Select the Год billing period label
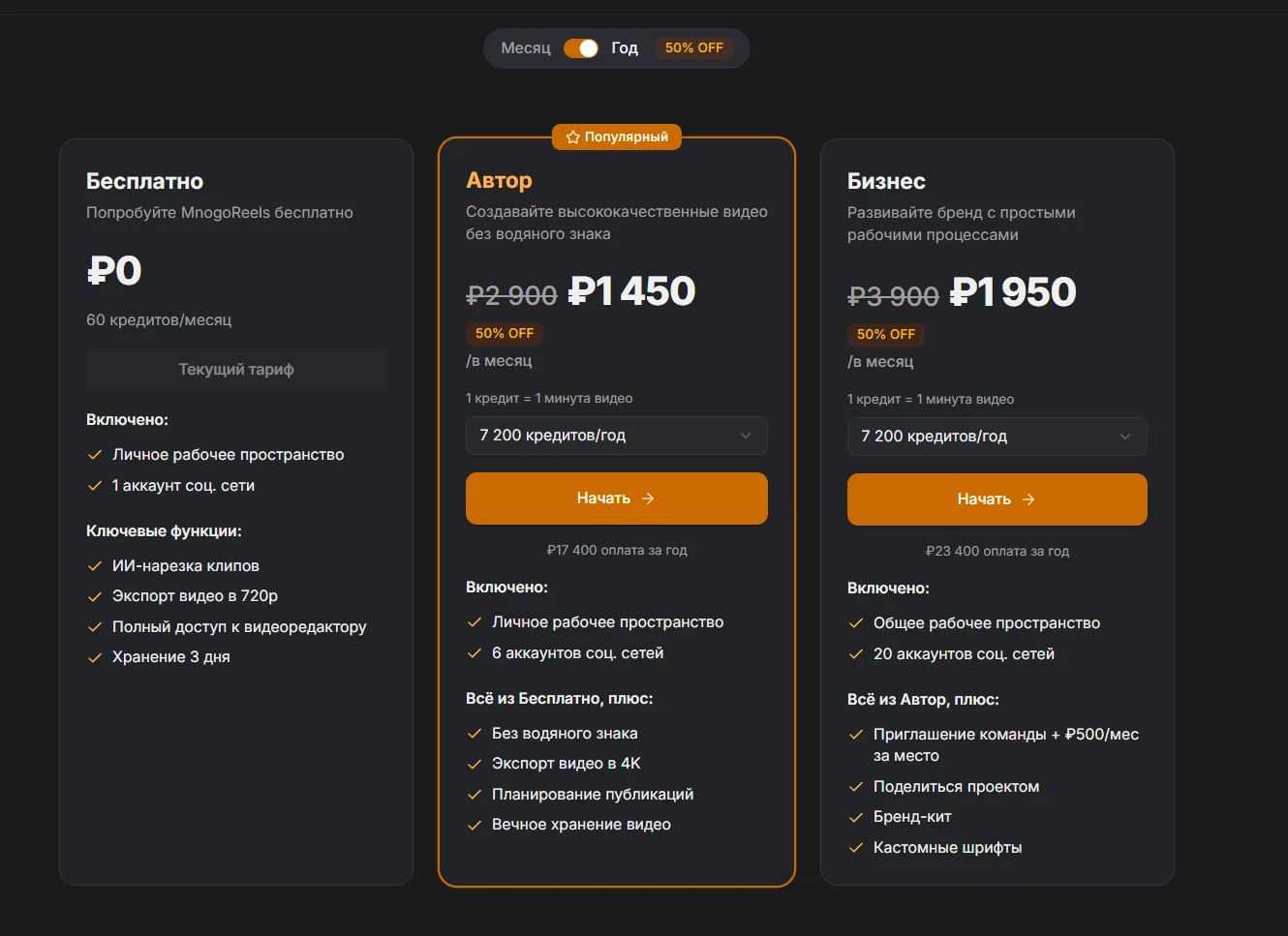The width and height of the screenshot is (1288, 936). click(625, 48)
